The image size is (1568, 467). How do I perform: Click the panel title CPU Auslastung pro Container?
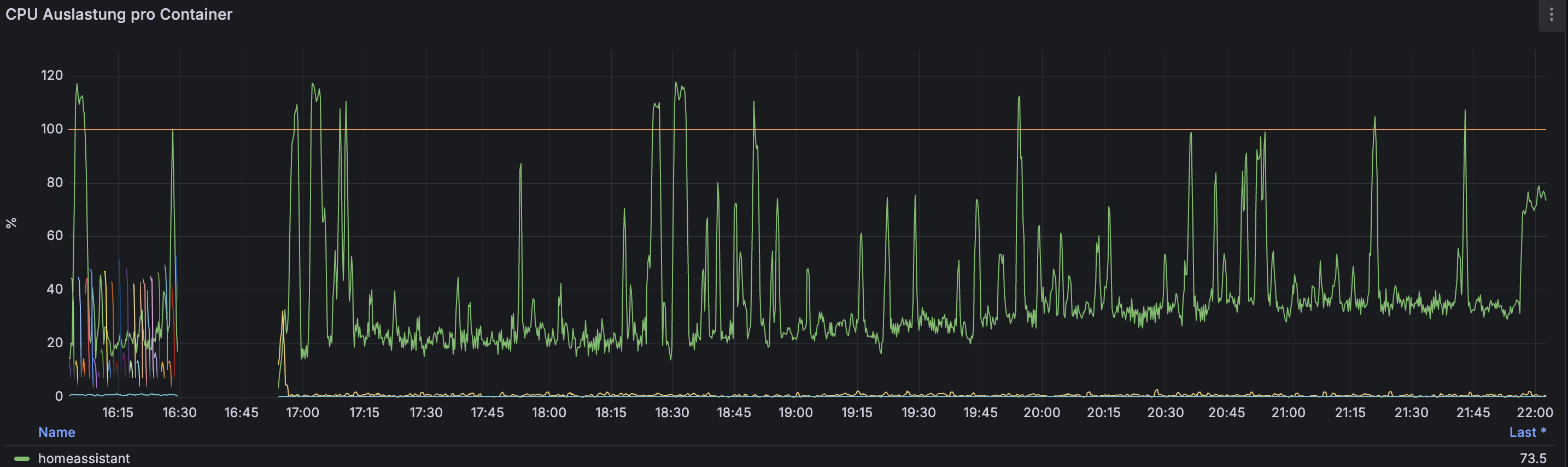[119, 15]
